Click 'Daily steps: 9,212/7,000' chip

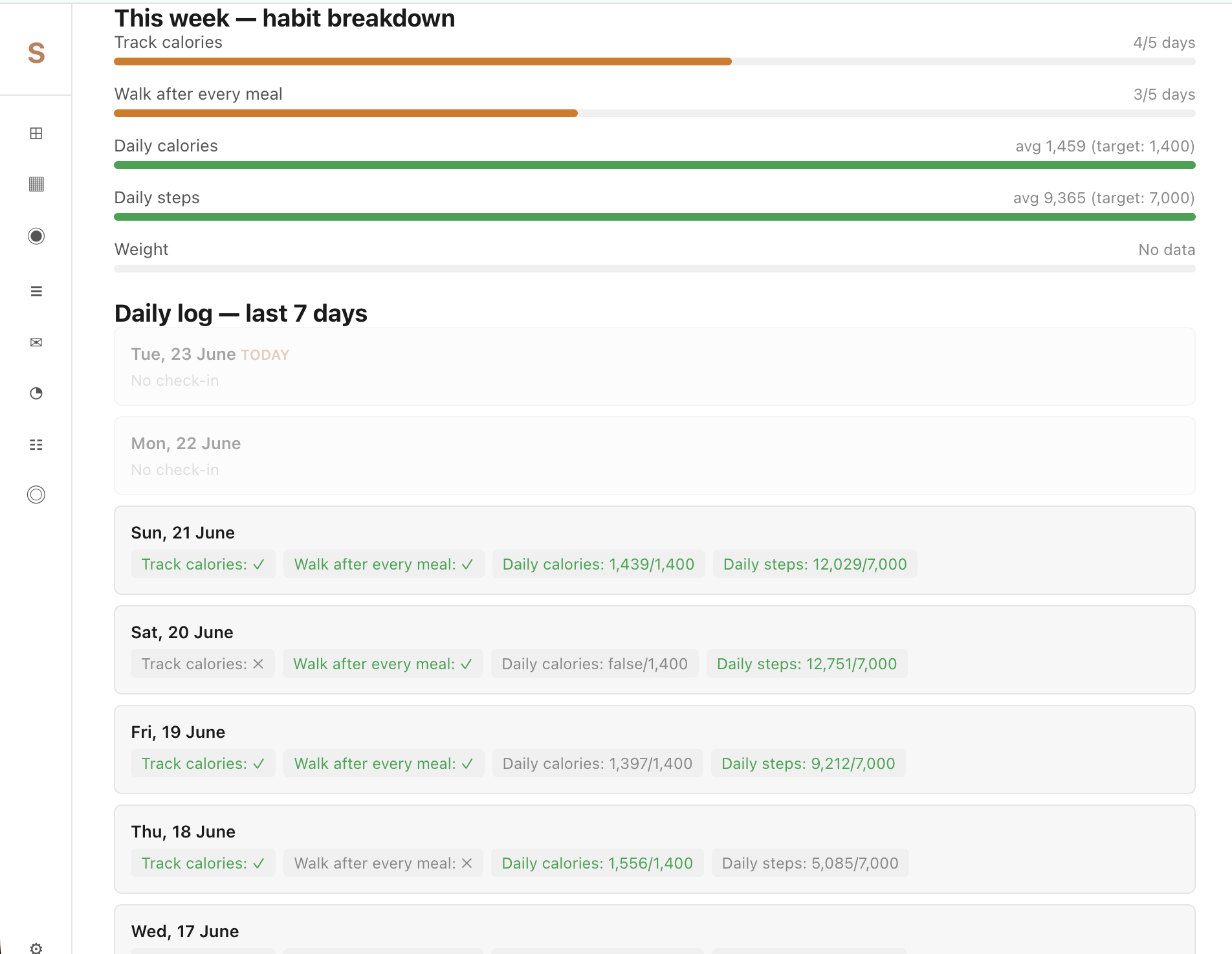coord(808,764)
